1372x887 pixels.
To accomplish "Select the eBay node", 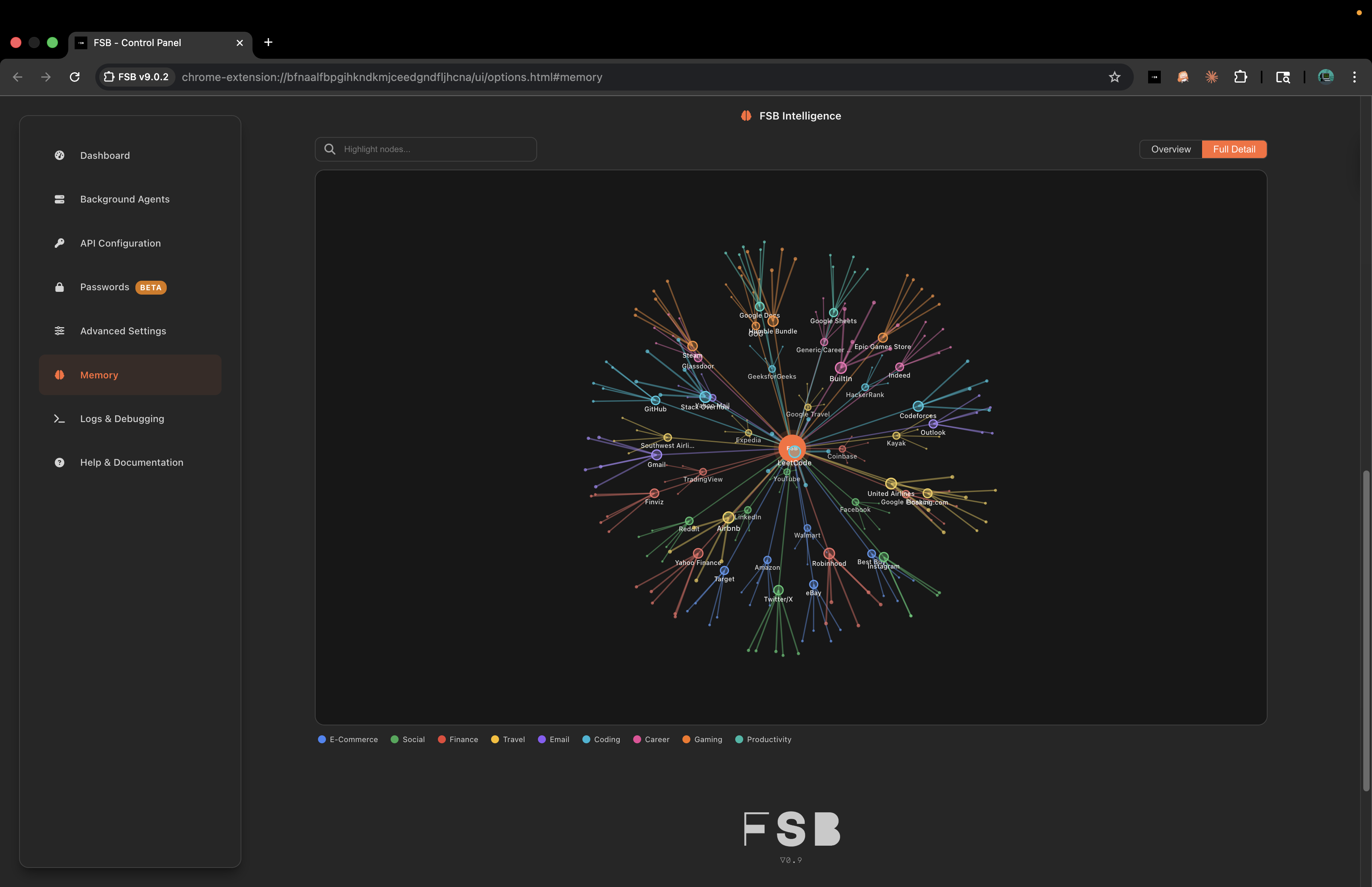I will [813, 584].
